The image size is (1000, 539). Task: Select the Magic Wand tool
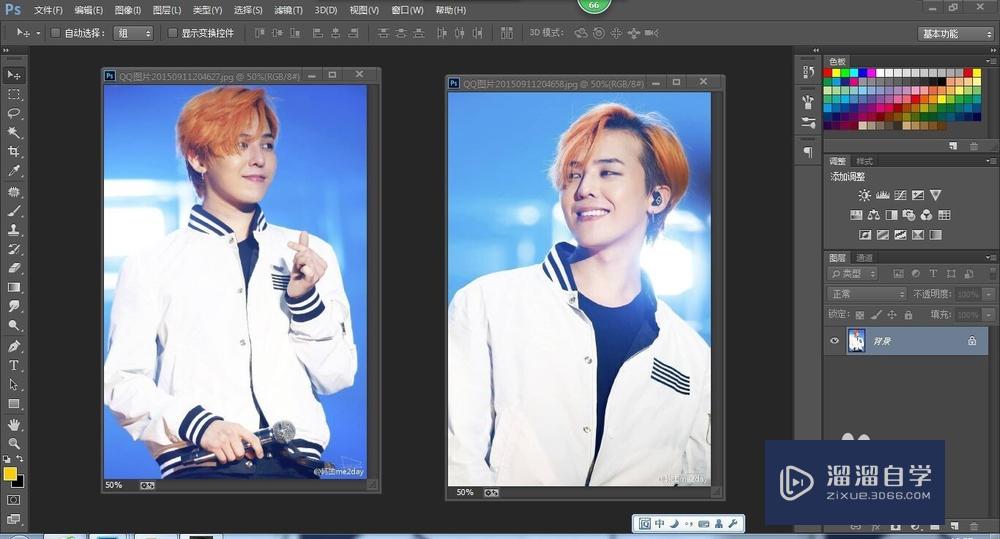click(x=13, y=133)
